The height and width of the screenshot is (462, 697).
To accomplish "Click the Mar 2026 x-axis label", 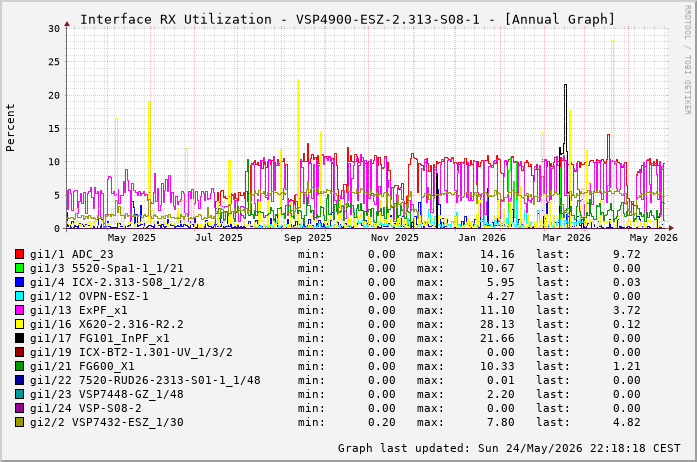I will coord(567,238).
